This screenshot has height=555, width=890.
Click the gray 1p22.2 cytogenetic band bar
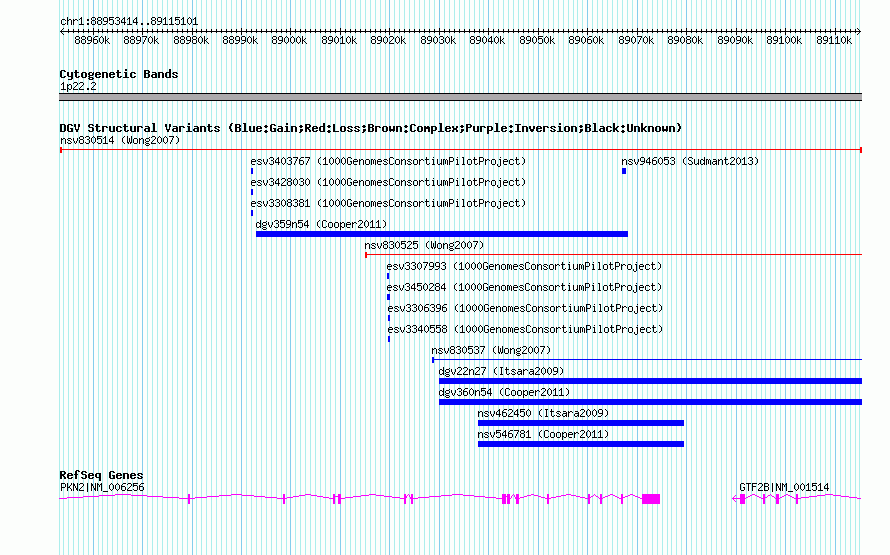click(x=460, y=97)
